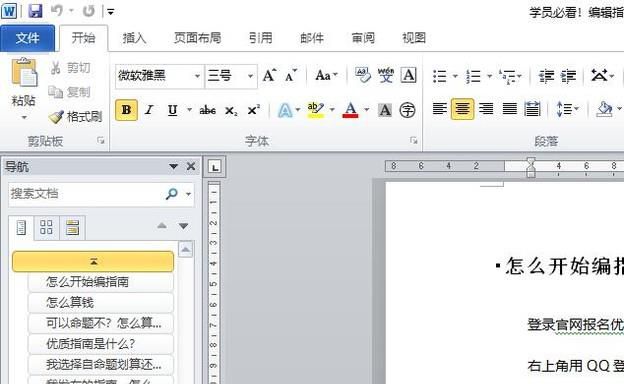This screenshot has width=624, height=384.
Task: Toggle center alignment
Action: [x=462, y=109]
